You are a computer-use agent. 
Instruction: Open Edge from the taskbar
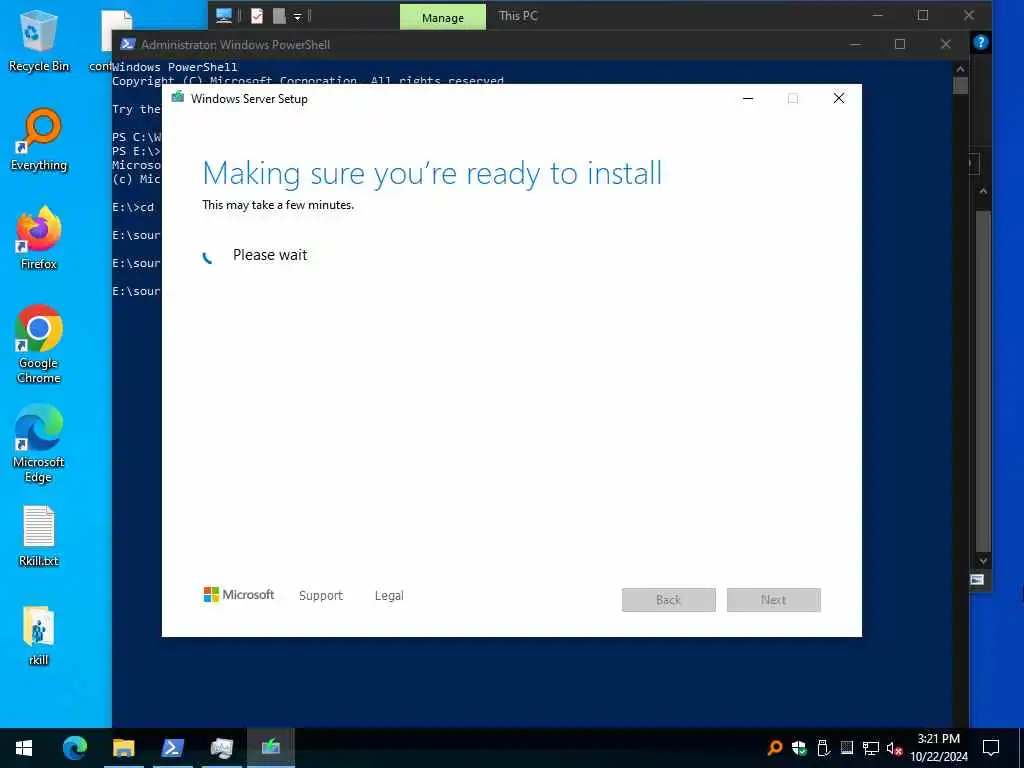tap(74, 748)
